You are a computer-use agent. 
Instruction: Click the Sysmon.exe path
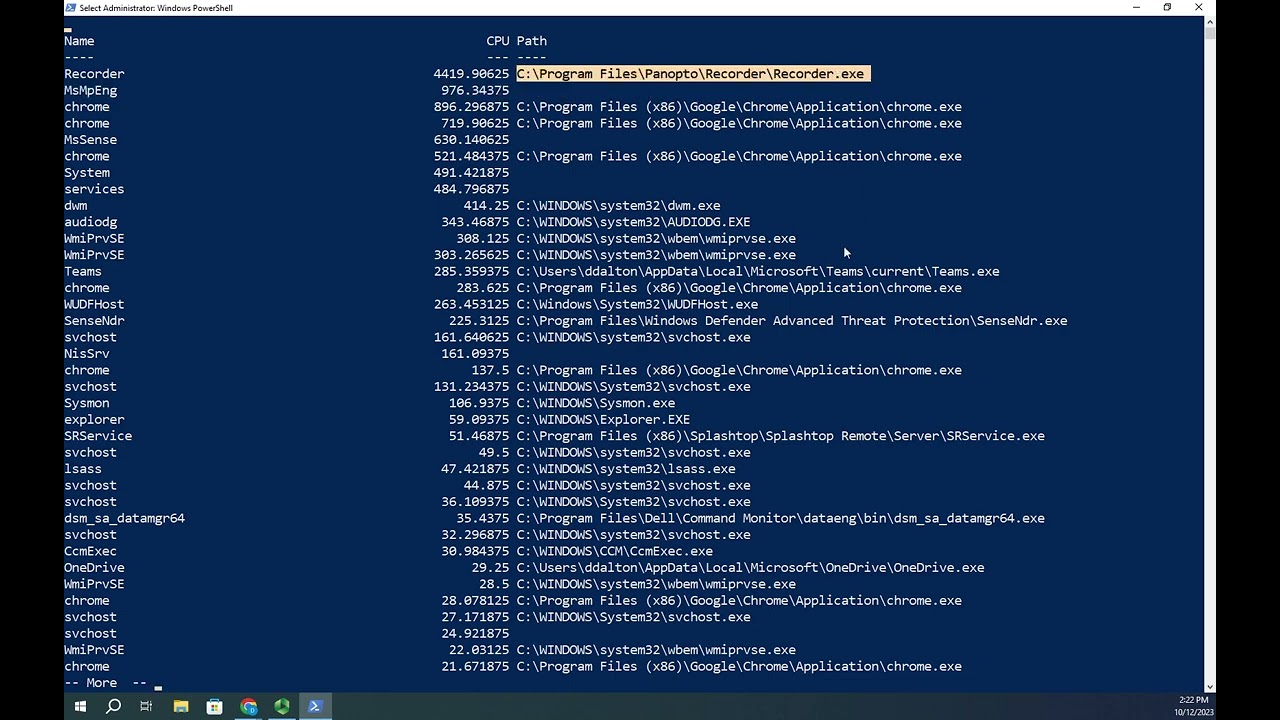coord(595,403)
